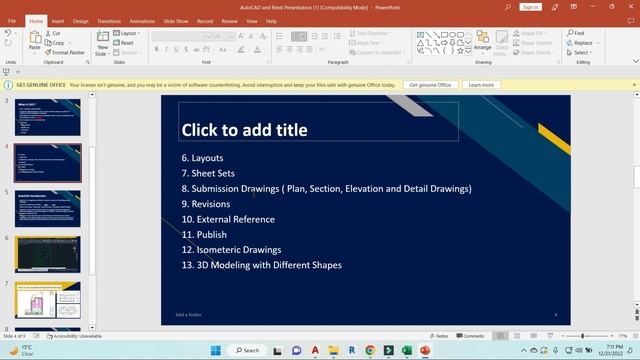The width and height of the screenshot is (640, 360).
Task: Toggle Underline formatting
Action: (176, 49)
